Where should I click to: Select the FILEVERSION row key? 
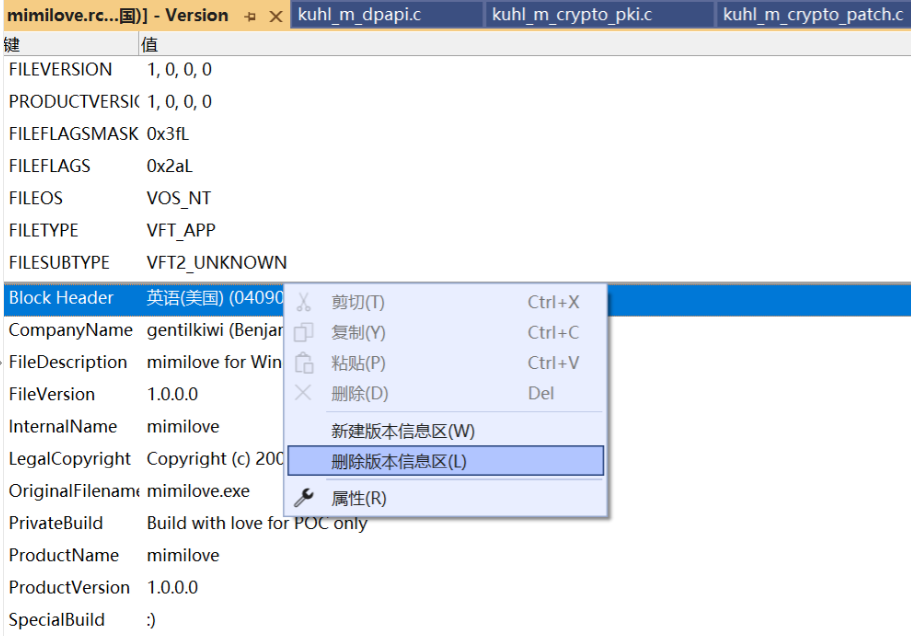[x=60, y=70]
